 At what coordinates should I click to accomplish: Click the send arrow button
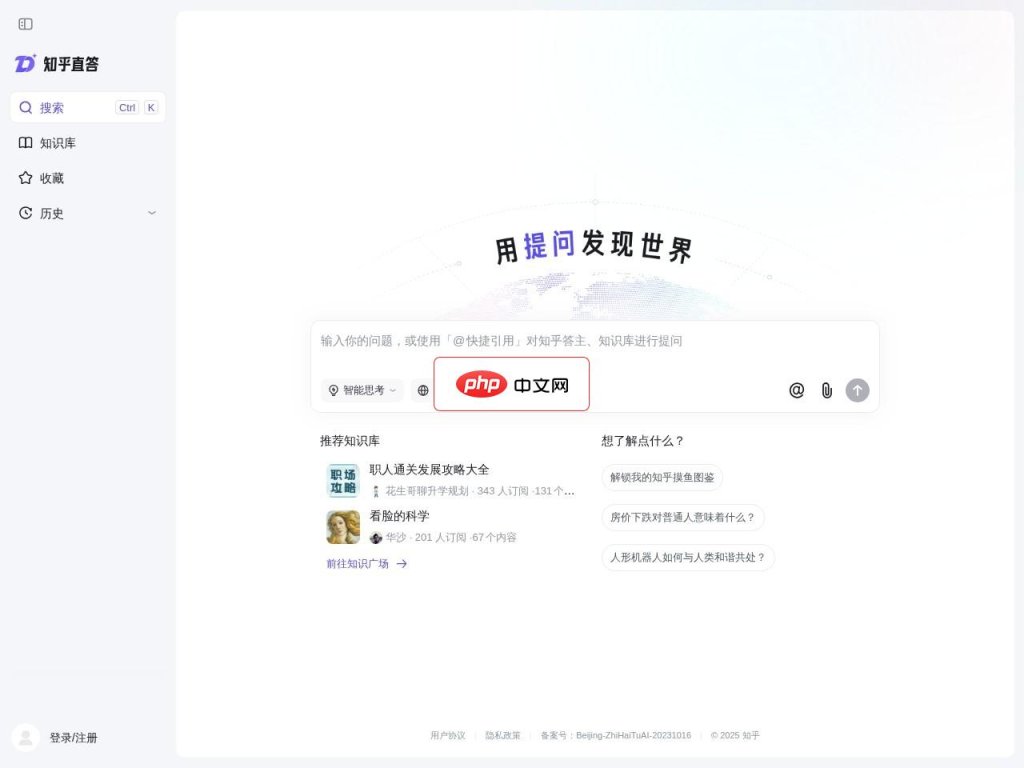pyautogui.click(x=857, y=391)
